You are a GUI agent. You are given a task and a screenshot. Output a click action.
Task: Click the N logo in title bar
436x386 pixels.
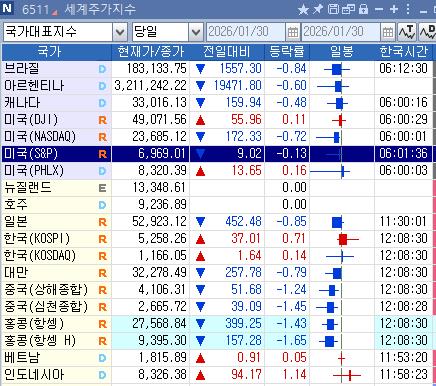click(7, 8)
